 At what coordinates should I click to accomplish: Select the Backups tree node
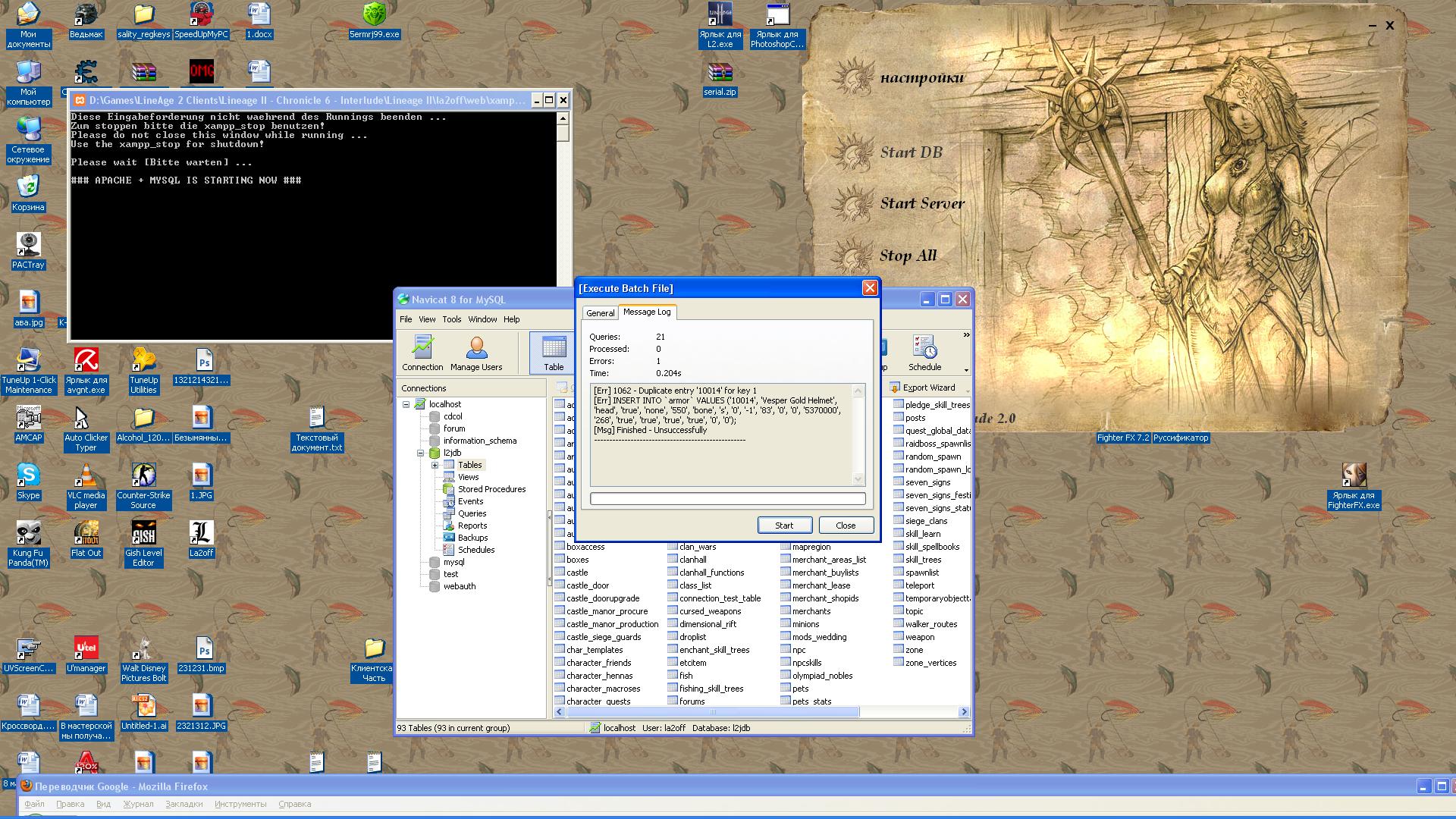click(472, 538)
